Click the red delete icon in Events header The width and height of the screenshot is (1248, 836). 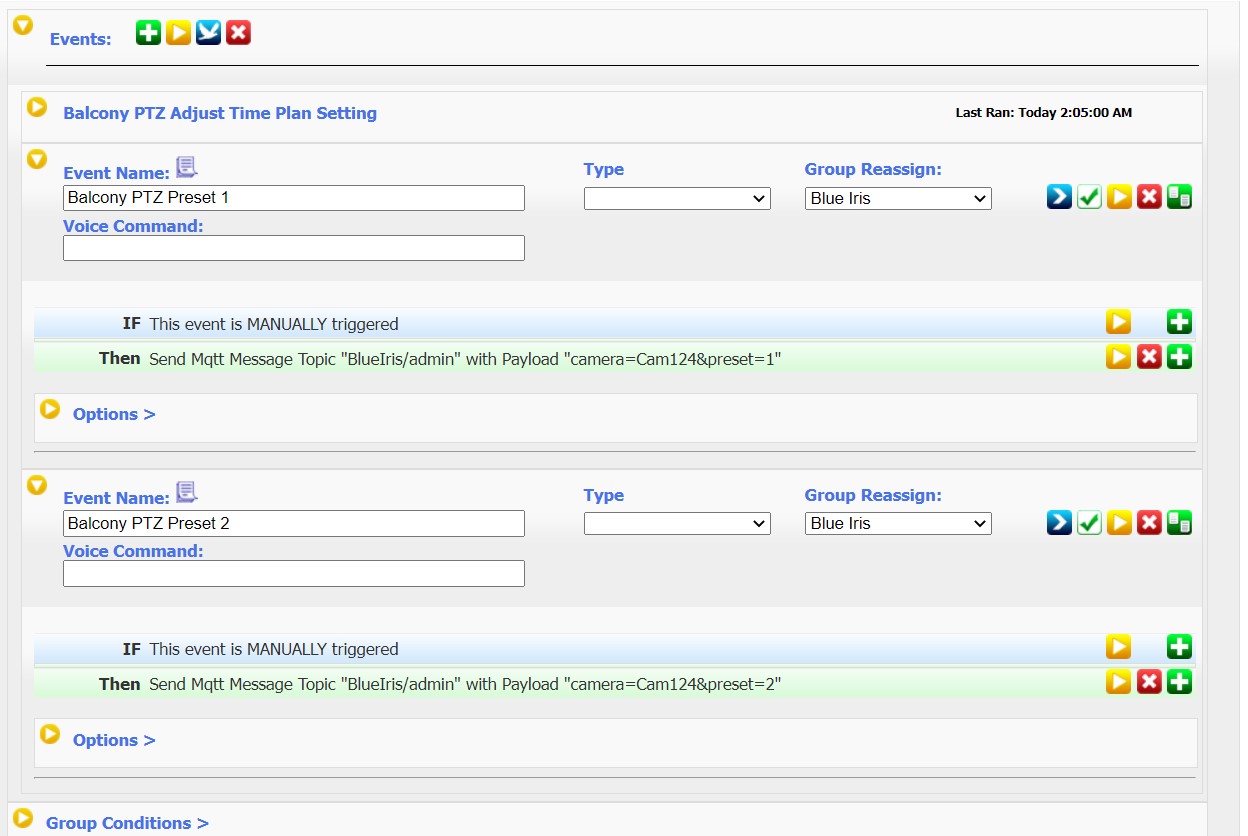pyautogui.click(x=238, y=33)
